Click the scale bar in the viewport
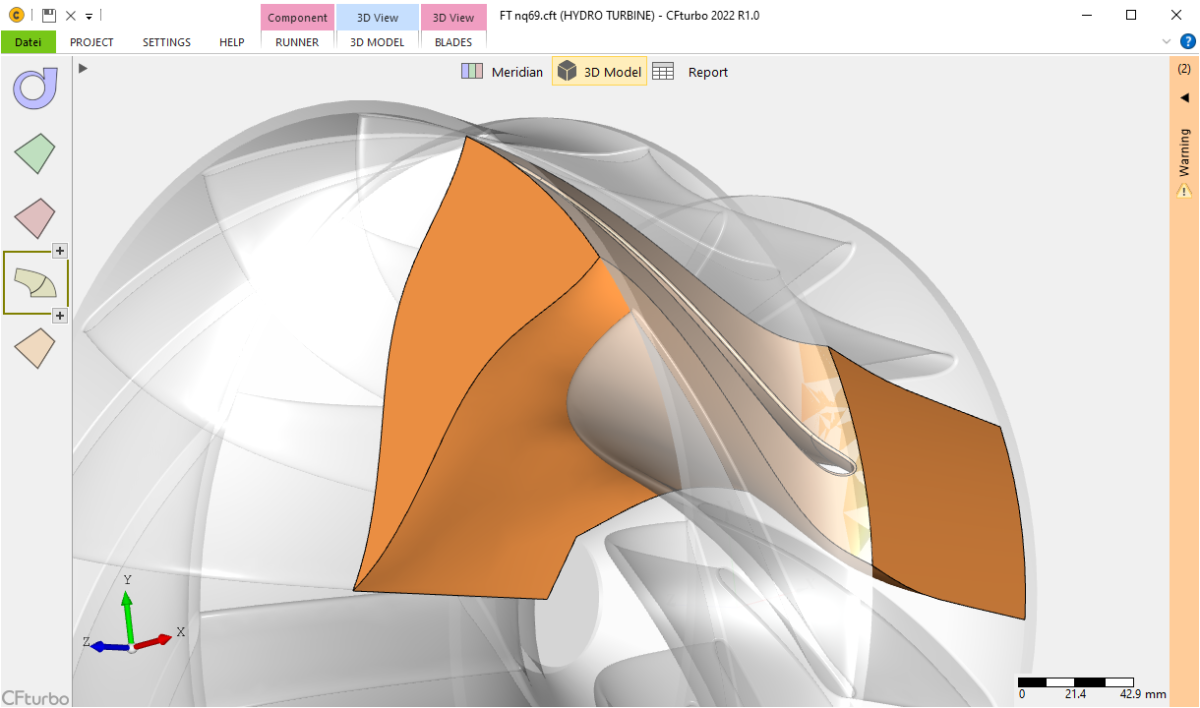This screenshot has width=1200, height=708. pyautogui.click(x=1092, y=687)
